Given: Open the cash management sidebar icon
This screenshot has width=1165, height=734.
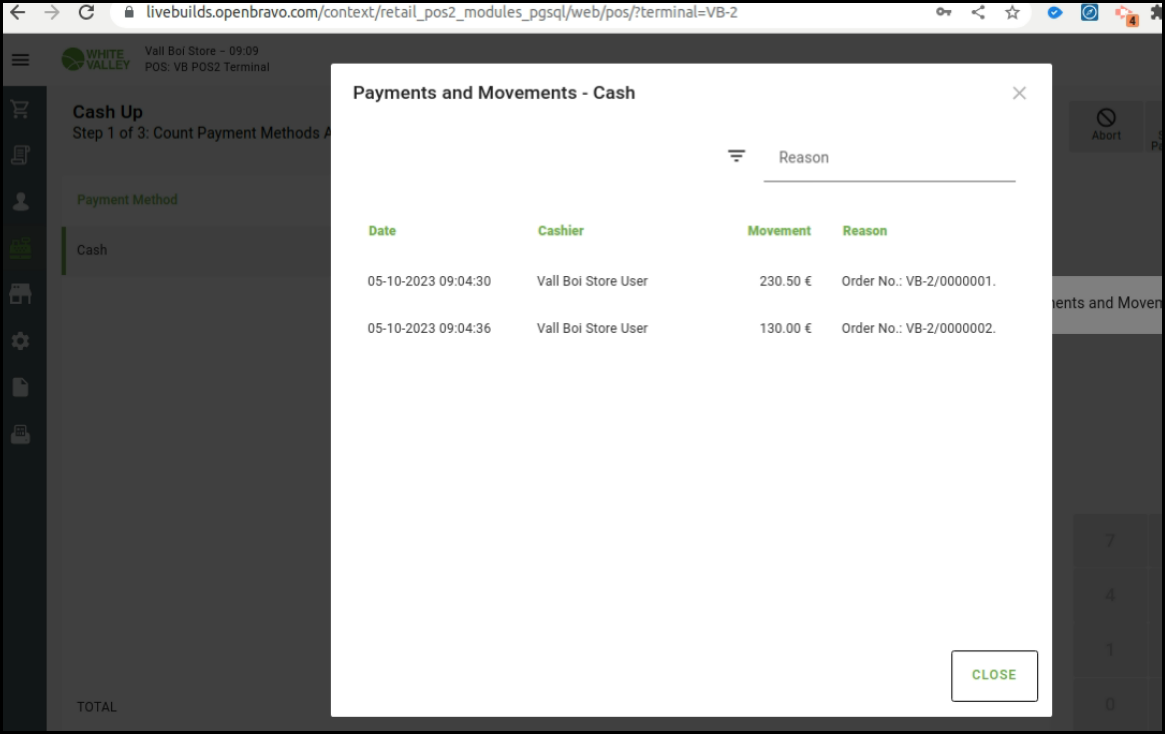Looking at the screenshot, I should (21, 248).
